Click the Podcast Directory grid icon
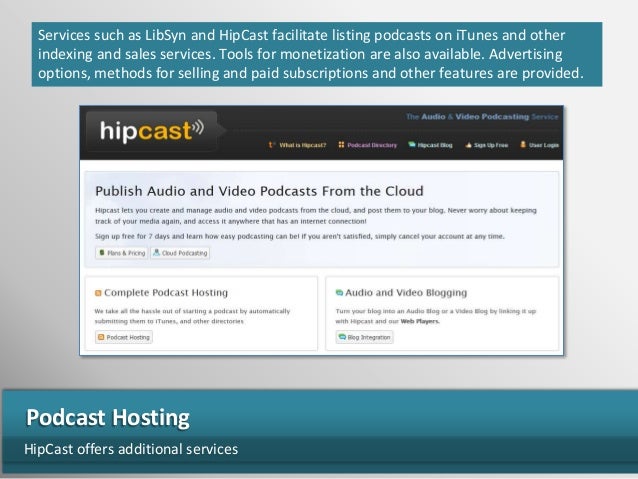This screenshot has height=479, width=638. pyautogui.click(x=341, y=144)
